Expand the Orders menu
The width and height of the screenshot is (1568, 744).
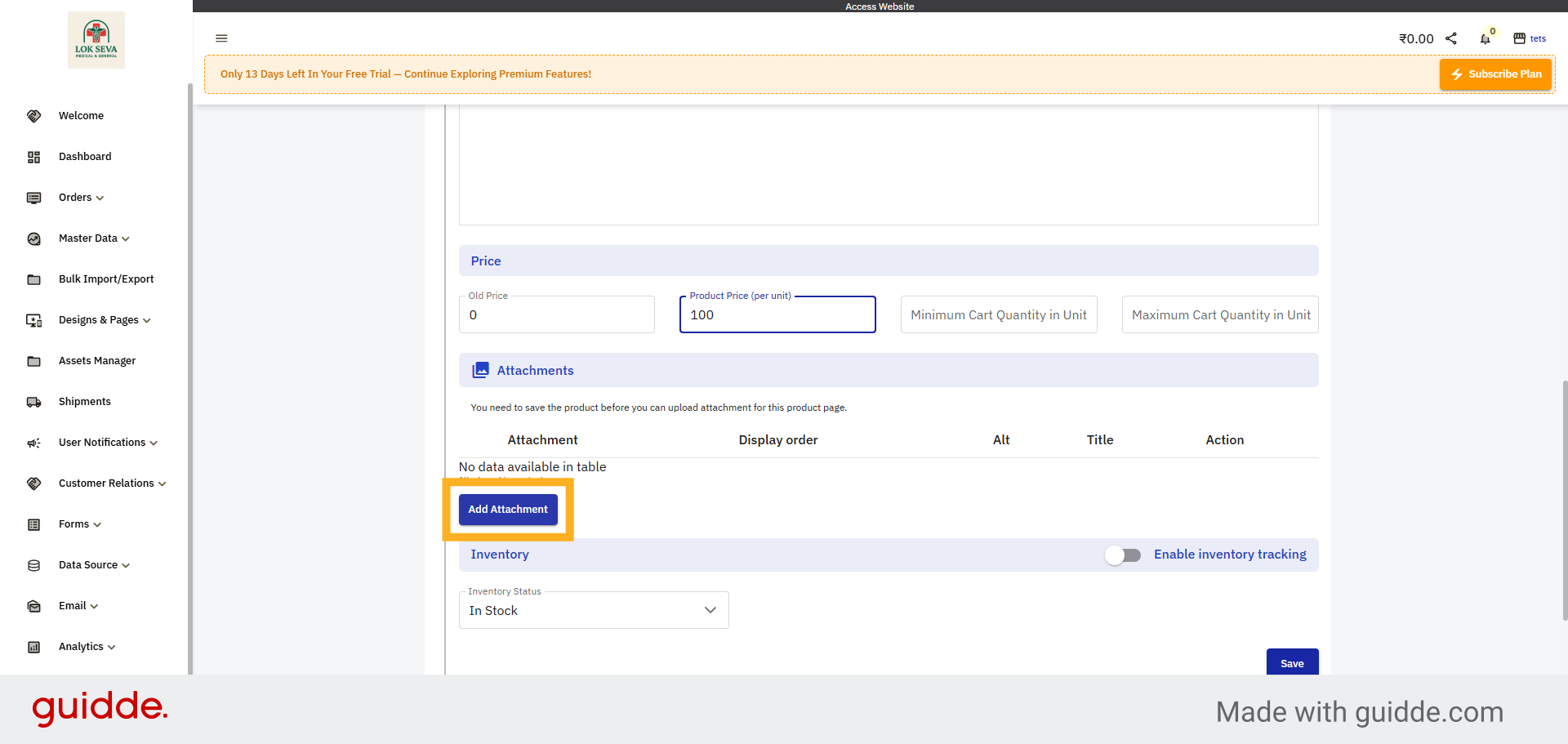[x=74, y=198]
